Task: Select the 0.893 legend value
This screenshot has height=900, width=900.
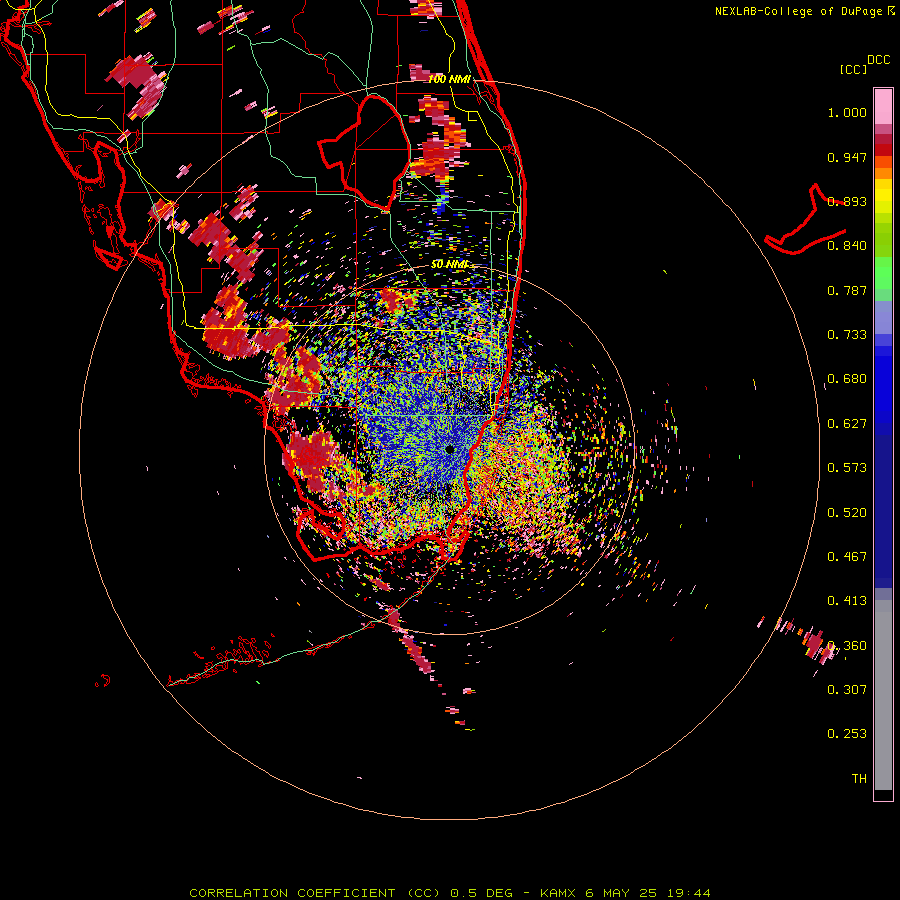Action: (847, 201)
